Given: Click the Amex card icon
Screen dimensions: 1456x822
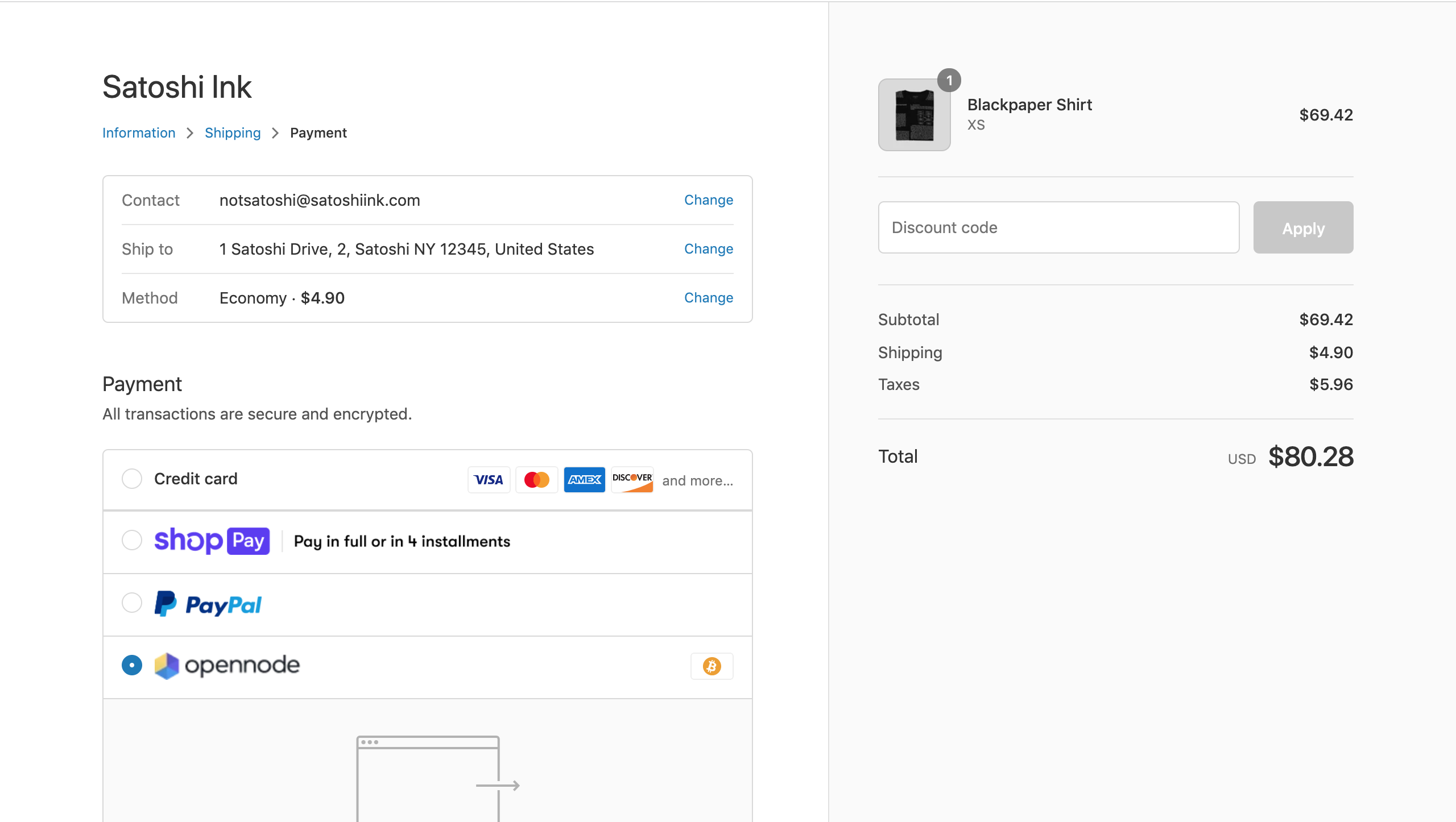Looking at the screenshot, I should coord(584,480).
